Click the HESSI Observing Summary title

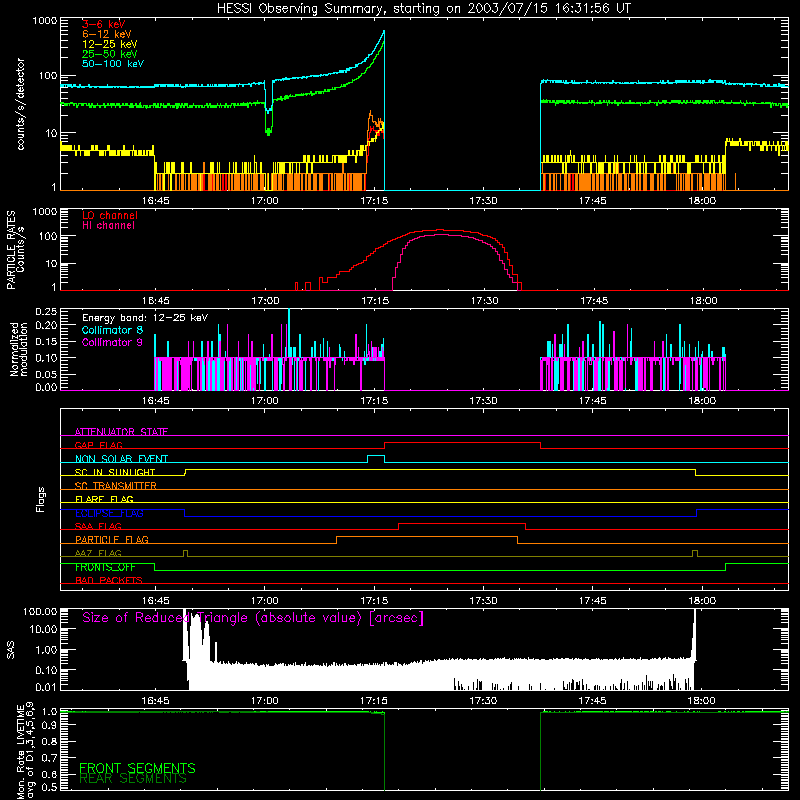423,9
